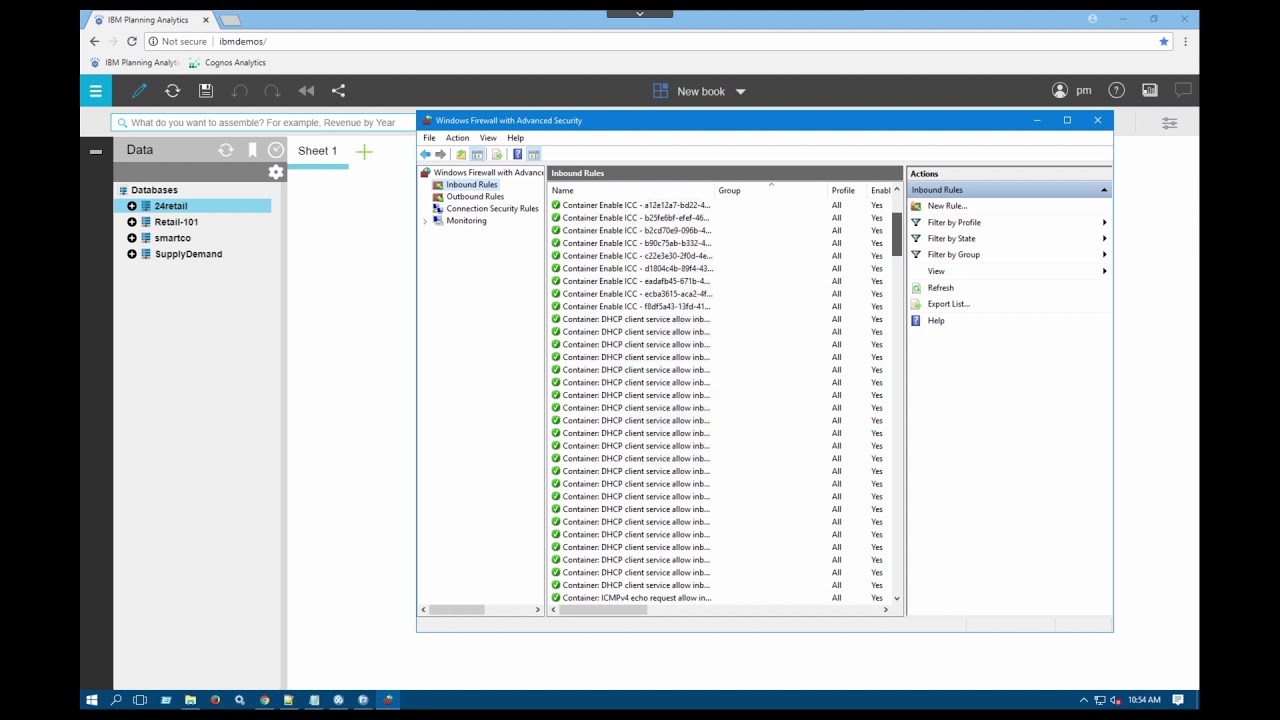
Task: Open the Cognos Analytics bookmark
Action: pos(227,62)
